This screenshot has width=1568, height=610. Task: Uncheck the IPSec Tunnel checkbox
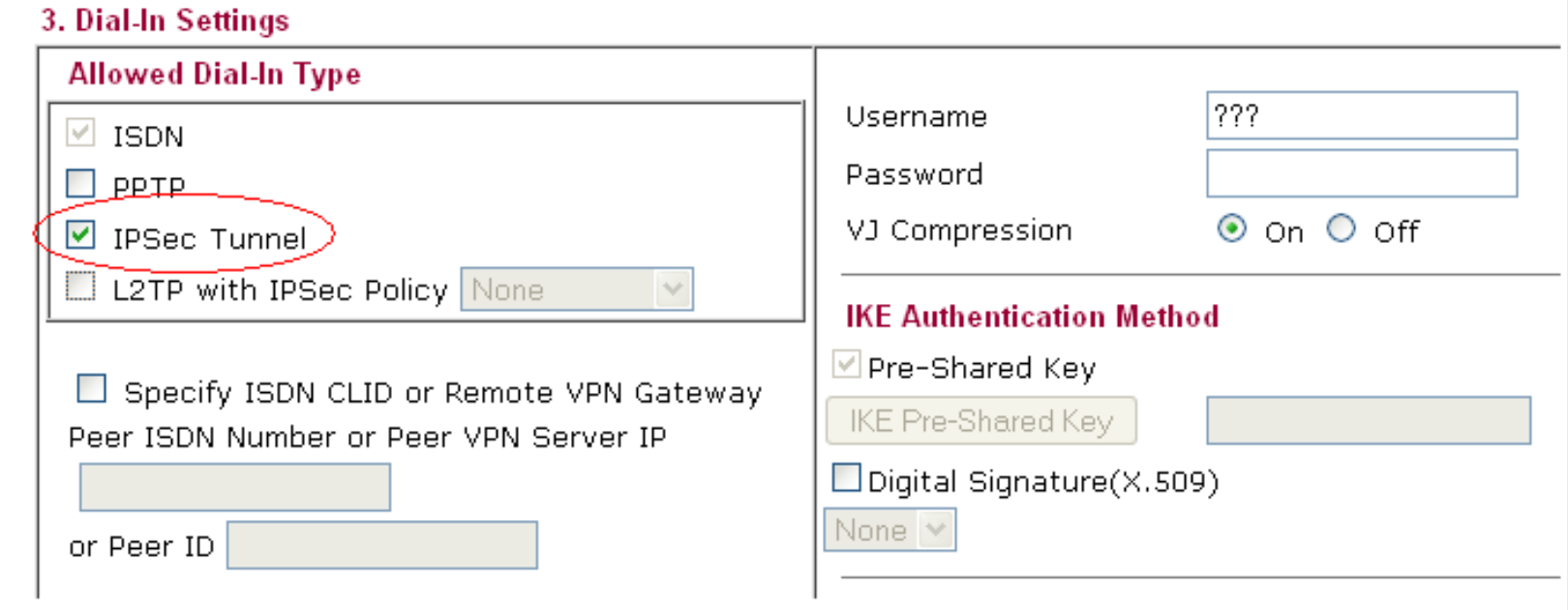click(80, 234)
